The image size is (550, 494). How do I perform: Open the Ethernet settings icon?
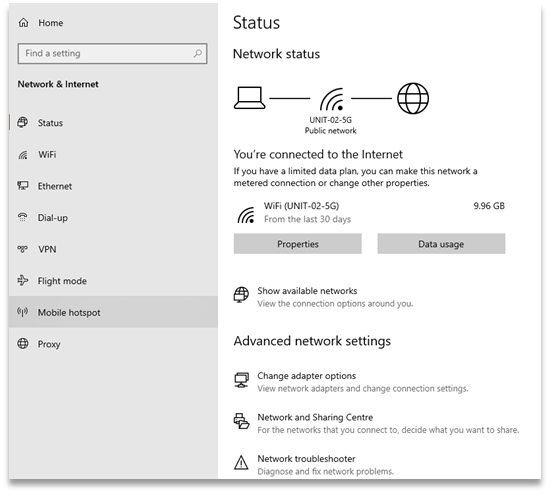[x=23, y=186]
